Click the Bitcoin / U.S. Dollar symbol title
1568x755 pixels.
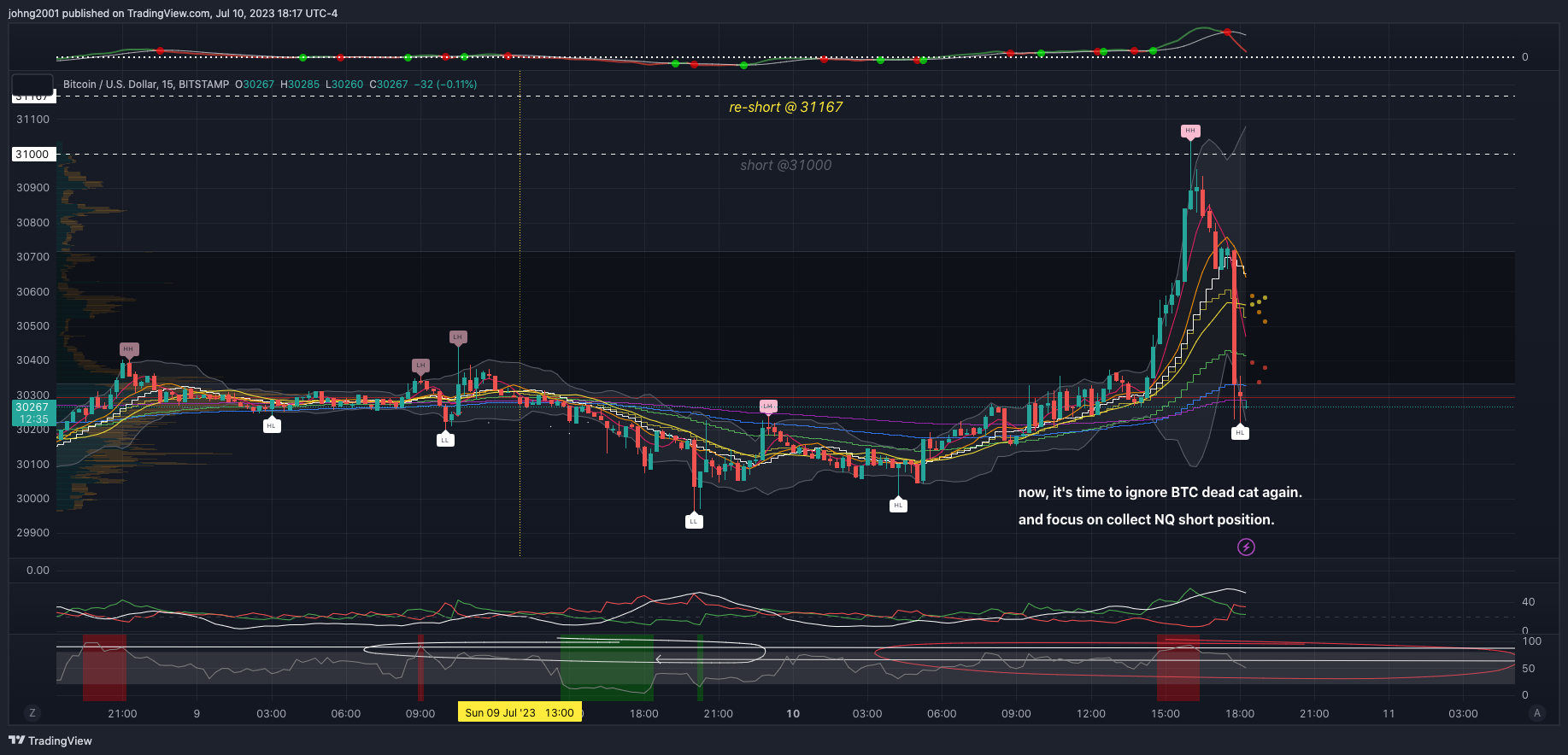click(146, 85)
